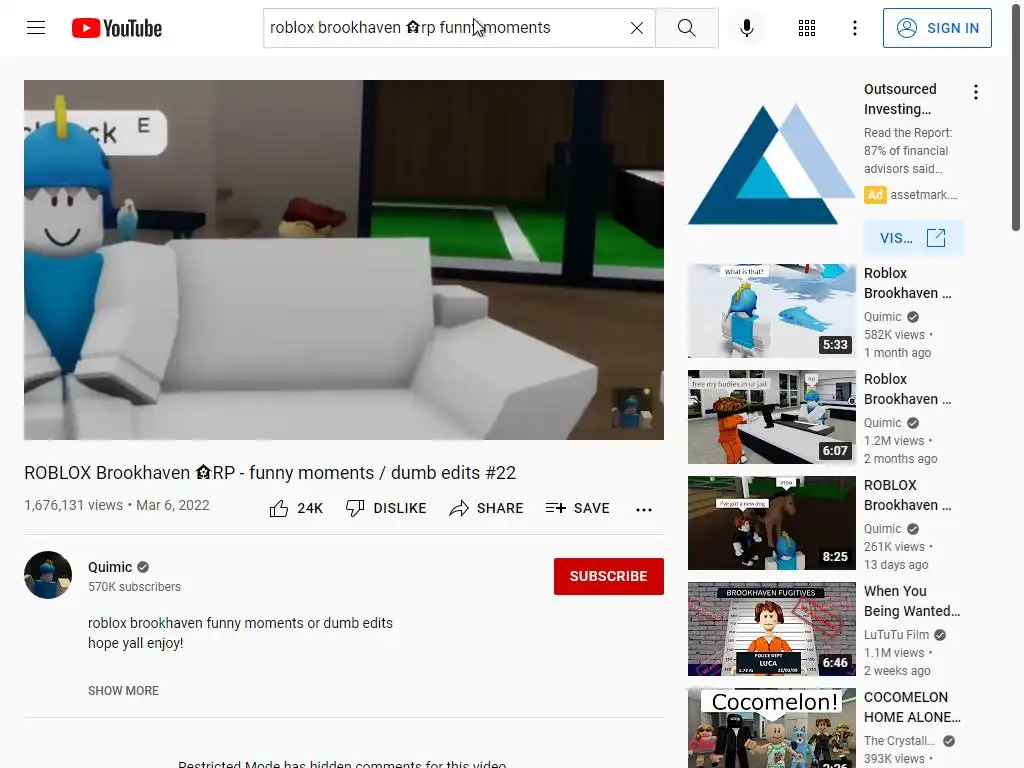This screenshot has height=768, width=1024.
Task: Open the Cocomelon video thumbnail
Action: tap(771, 728)
